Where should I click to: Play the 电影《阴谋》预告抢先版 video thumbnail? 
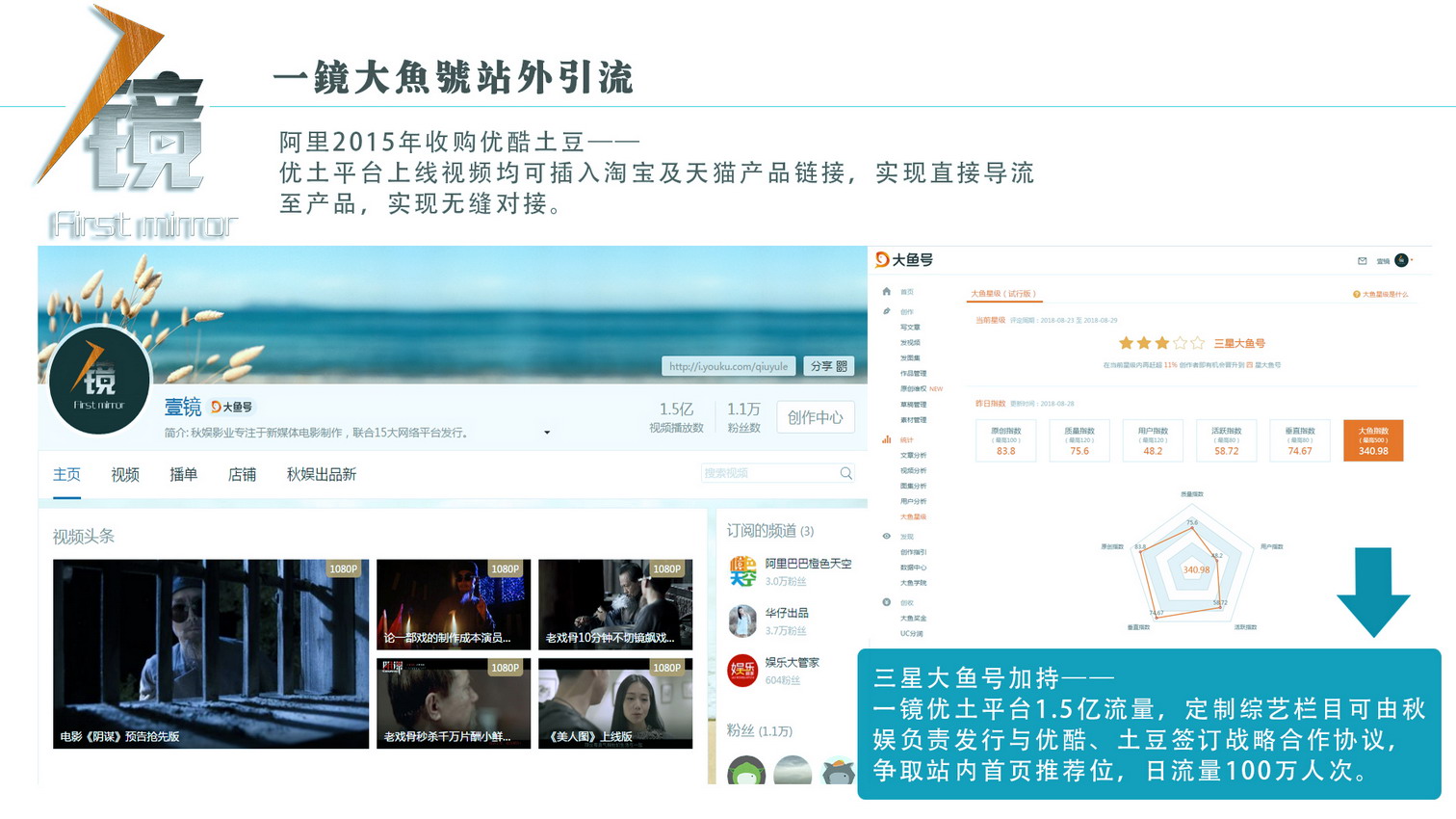click(211, 654)
